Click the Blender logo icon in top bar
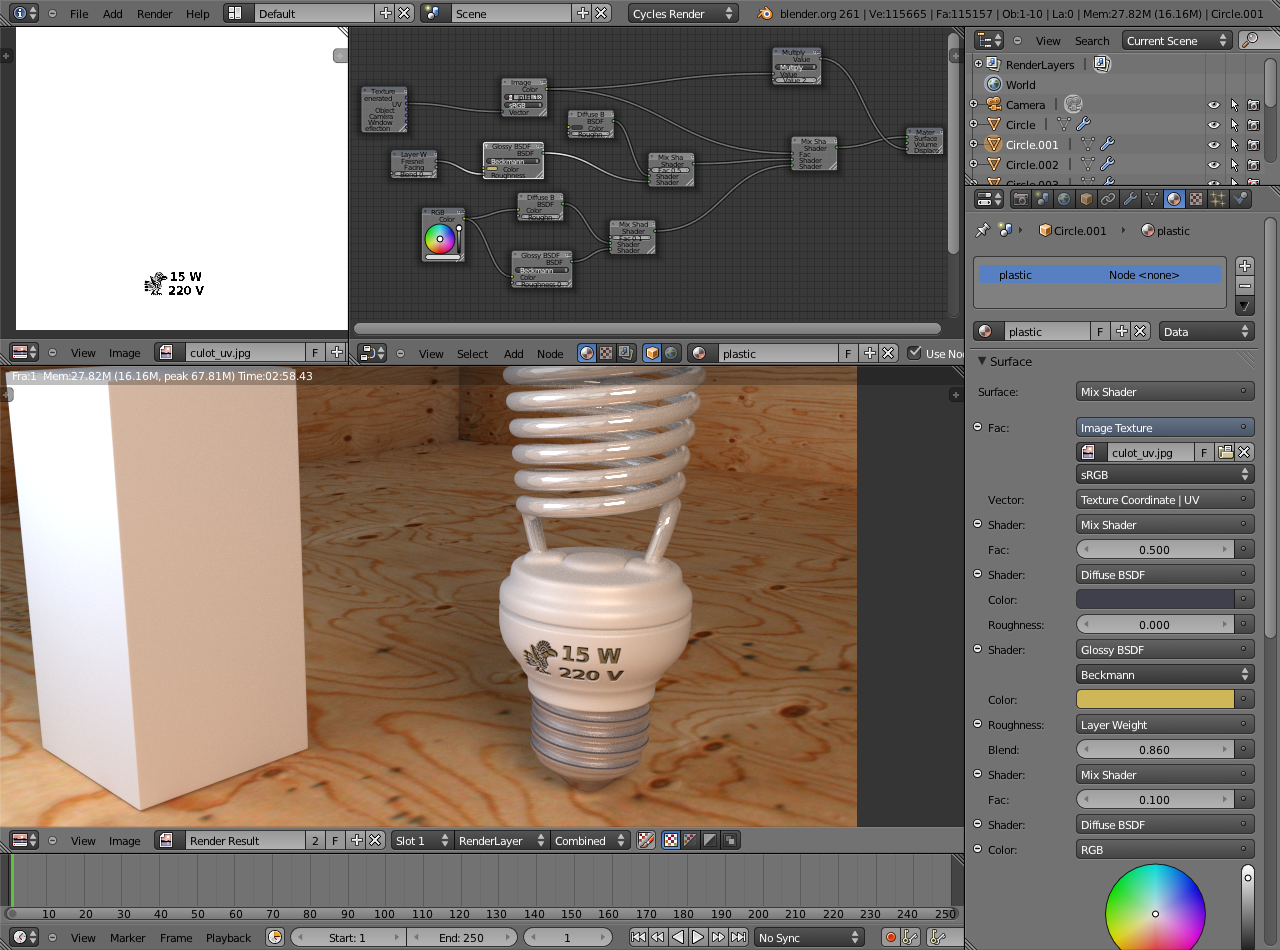 coord(765,14)
